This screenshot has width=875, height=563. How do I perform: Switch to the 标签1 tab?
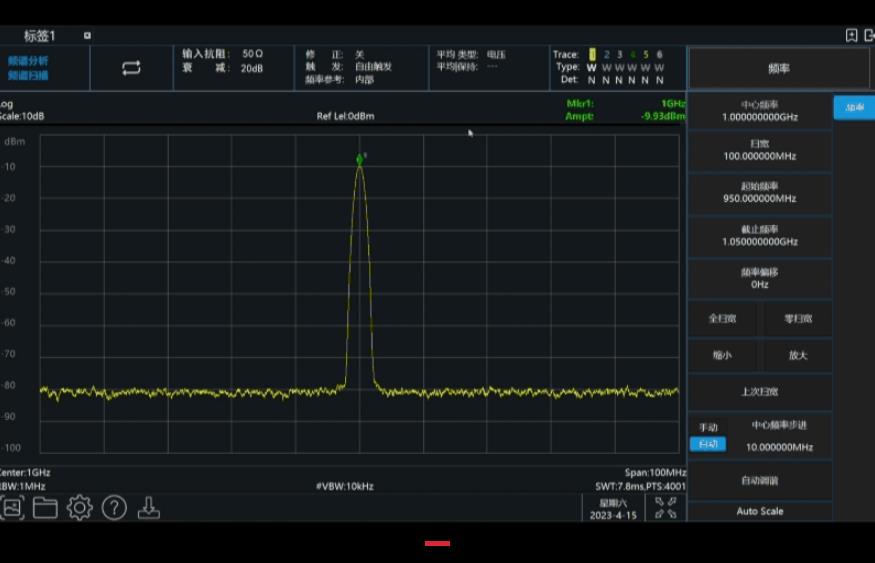pyautogui.click(x=40, y=36)
